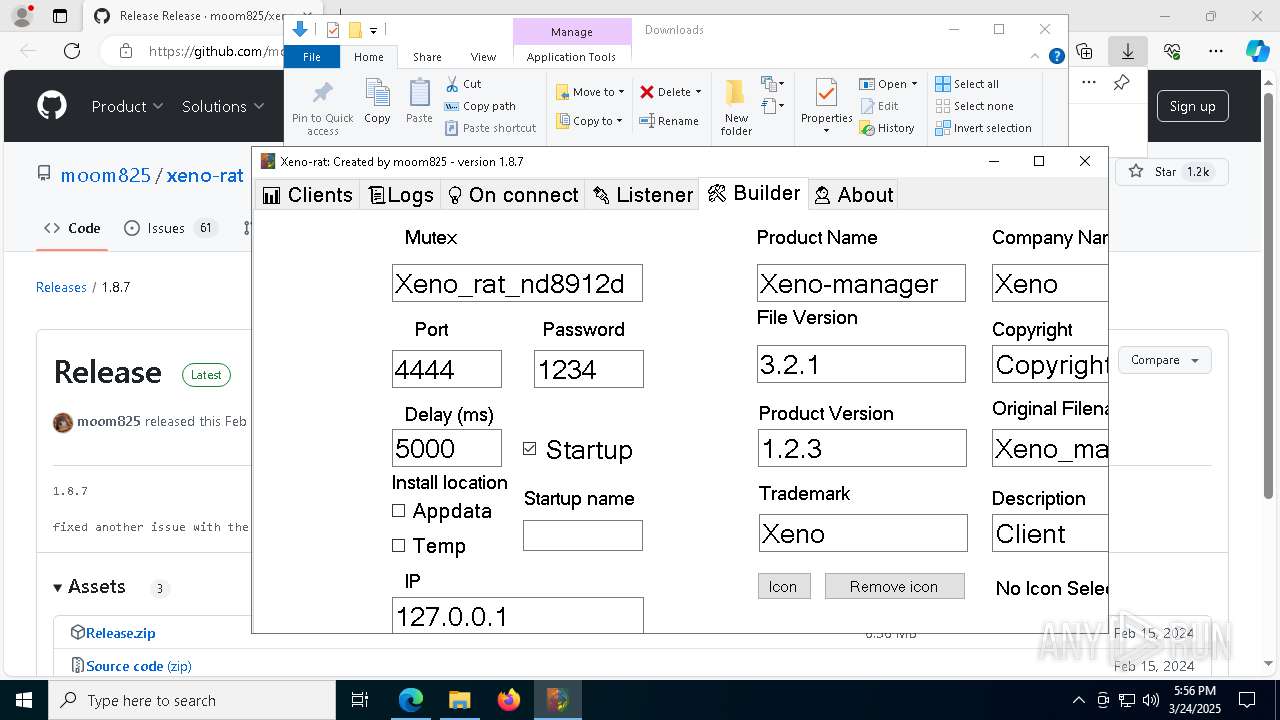Open the Move to dropdown
Image resolution: width=1280 pixels, height=720 pixels.
click(590, 92)
